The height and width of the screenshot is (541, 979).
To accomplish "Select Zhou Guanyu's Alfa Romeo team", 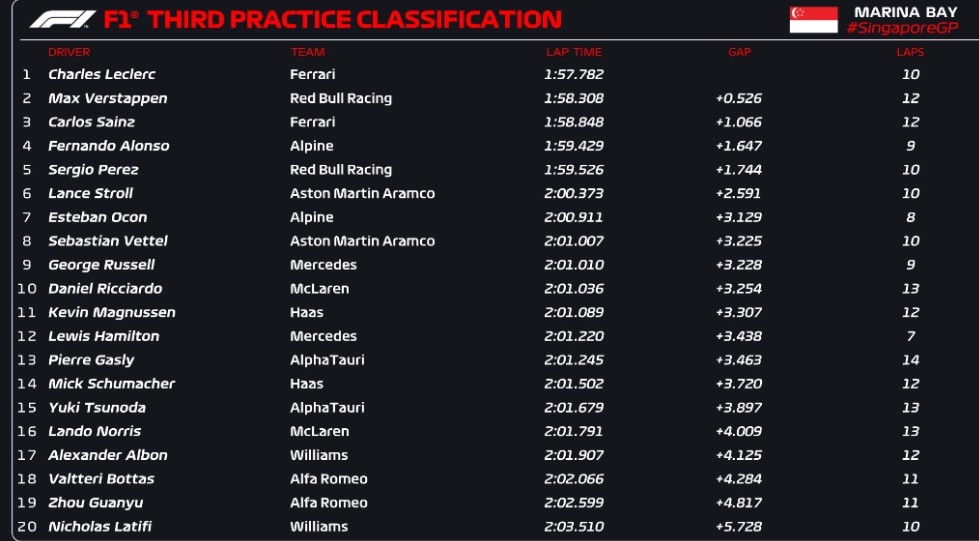I will [328, 503].
